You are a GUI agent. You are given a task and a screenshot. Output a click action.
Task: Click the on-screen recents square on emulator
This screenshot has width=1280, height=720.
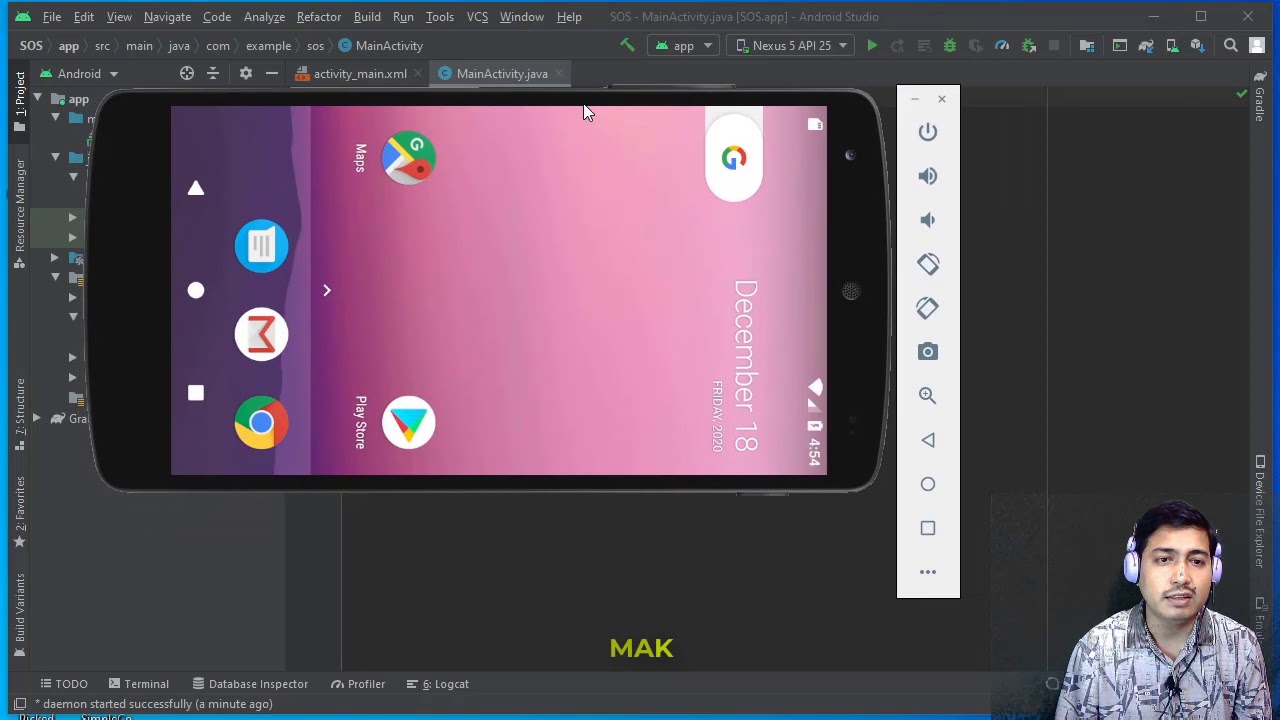coord(196,393)
